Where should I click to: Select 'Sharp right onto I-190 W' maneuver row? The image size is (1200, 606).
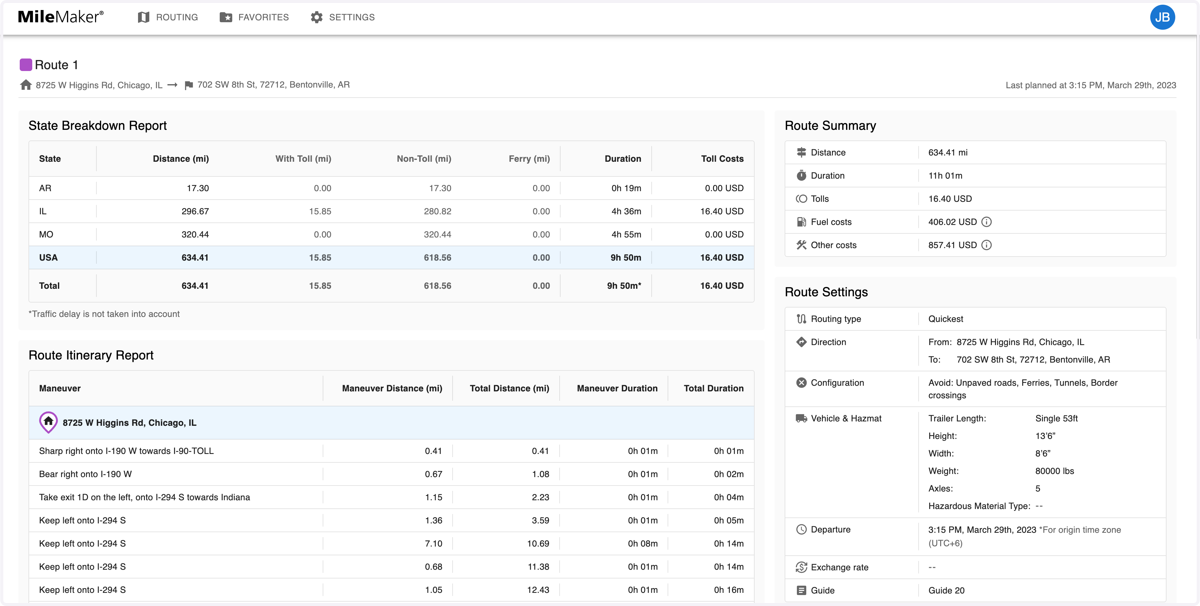pyautogui.click(x=391, y=451)
